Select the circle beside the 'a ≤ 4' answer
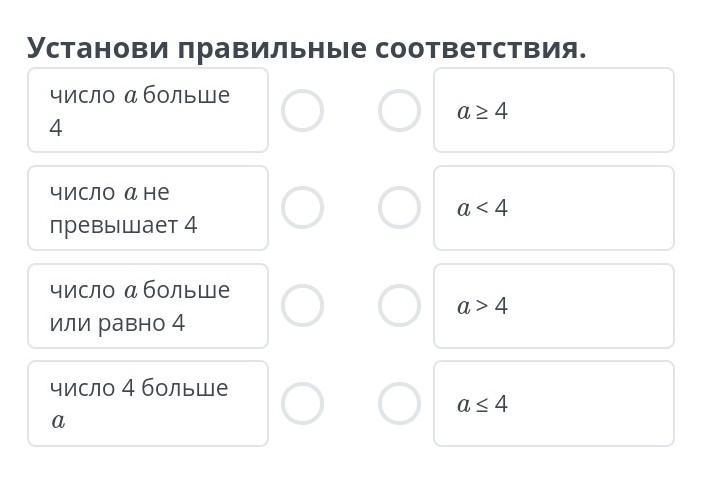 pos(399,404)
